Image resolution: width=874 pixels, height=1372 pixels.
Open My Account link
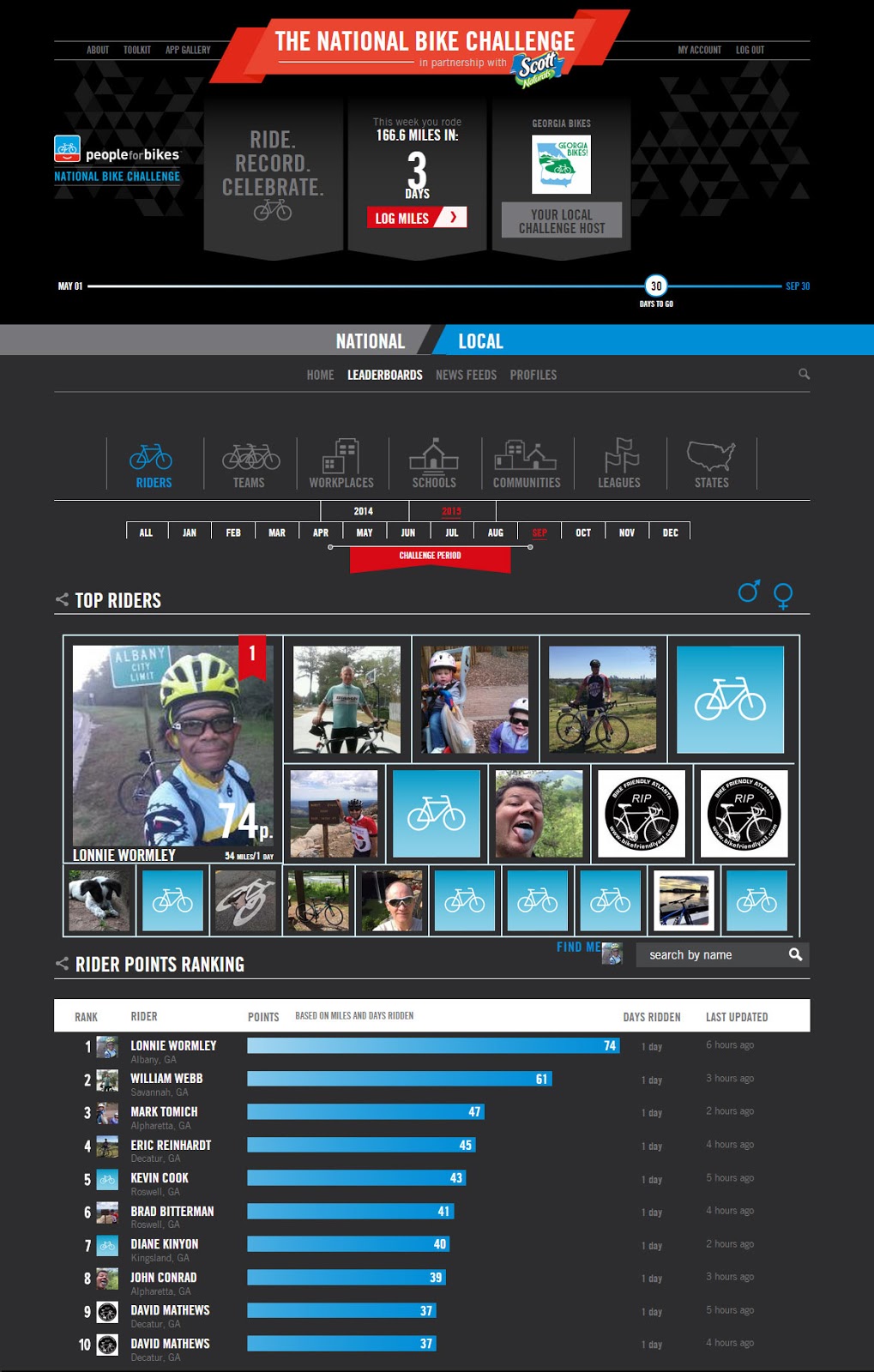[699, 50]
